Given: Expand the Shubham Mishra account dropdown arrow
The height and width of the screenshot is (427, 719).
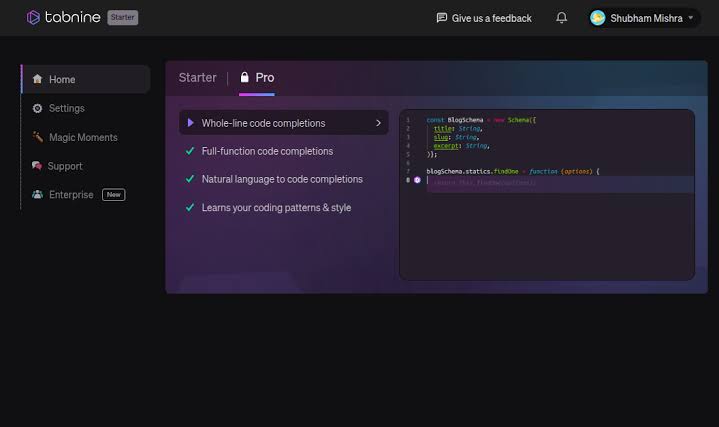Looking at the screenshot, I should tap(691, 18).
